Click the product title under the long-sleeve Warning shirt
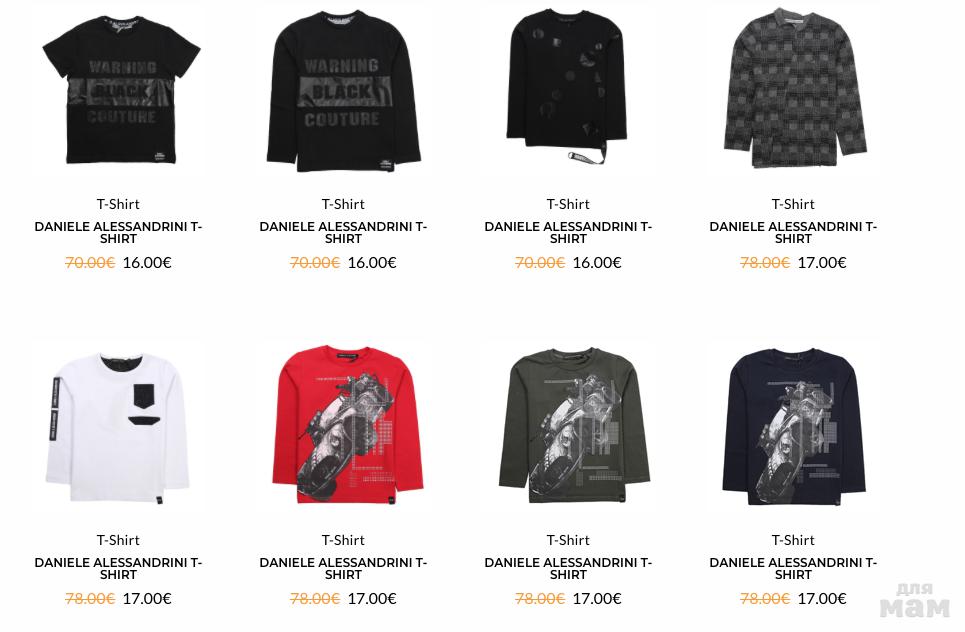Image resolution: width=965 pixels, height=632 pixels. point(343,233)
